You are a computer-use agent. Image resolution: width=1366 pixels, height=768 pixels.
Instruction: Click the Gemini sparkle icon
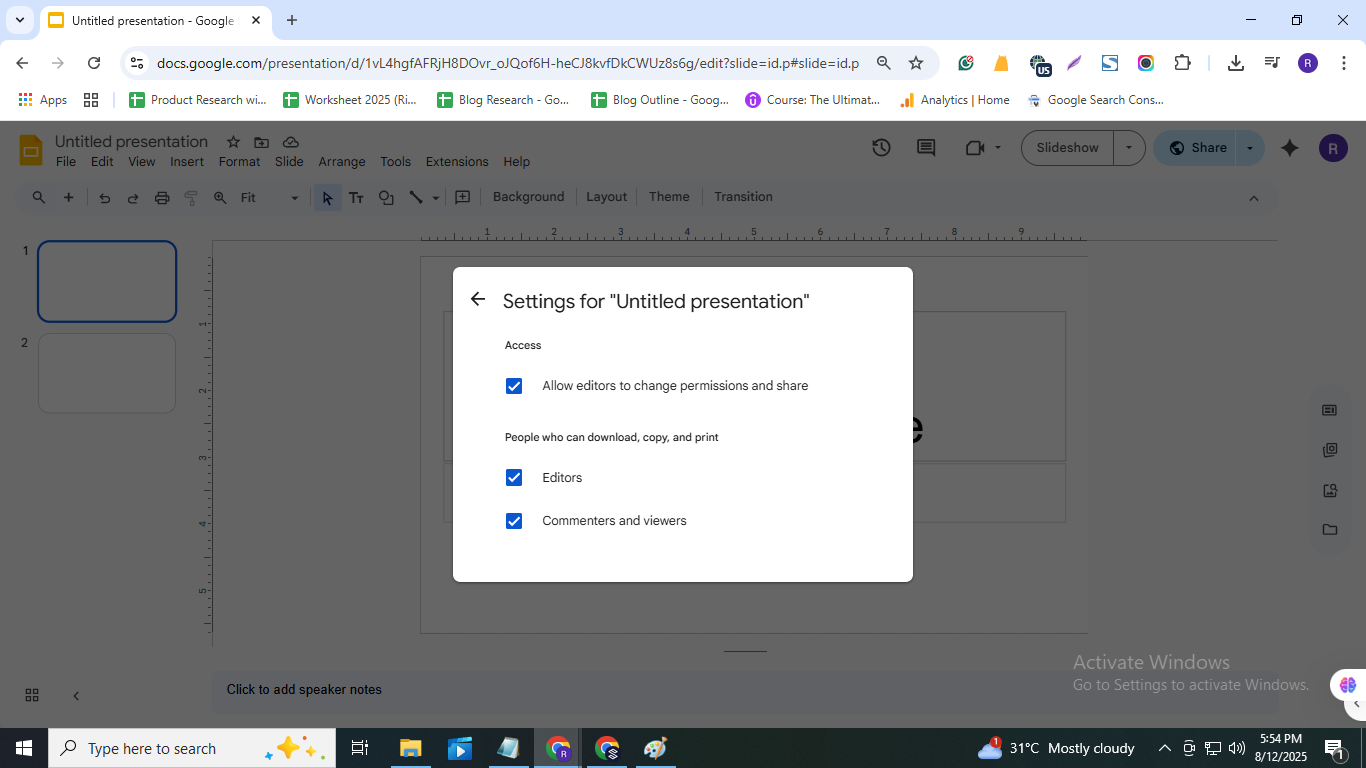coord(1290,148)
